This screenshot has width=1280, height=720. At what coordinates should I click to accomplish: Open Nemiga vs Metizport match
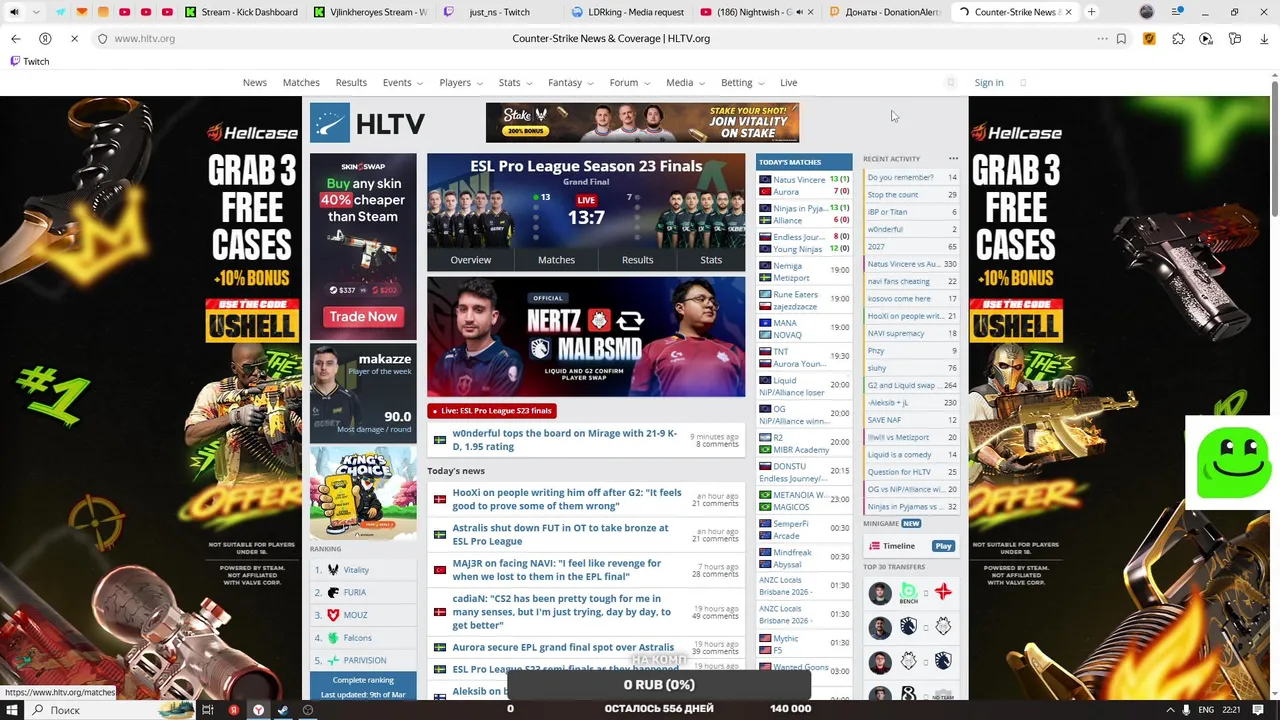pos(804,272)
